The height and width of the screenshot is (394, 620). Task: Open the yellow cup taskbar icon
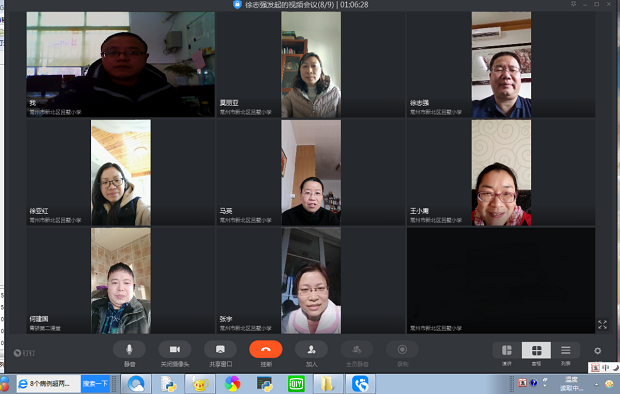pyautogui.click(x=200, y=384)
